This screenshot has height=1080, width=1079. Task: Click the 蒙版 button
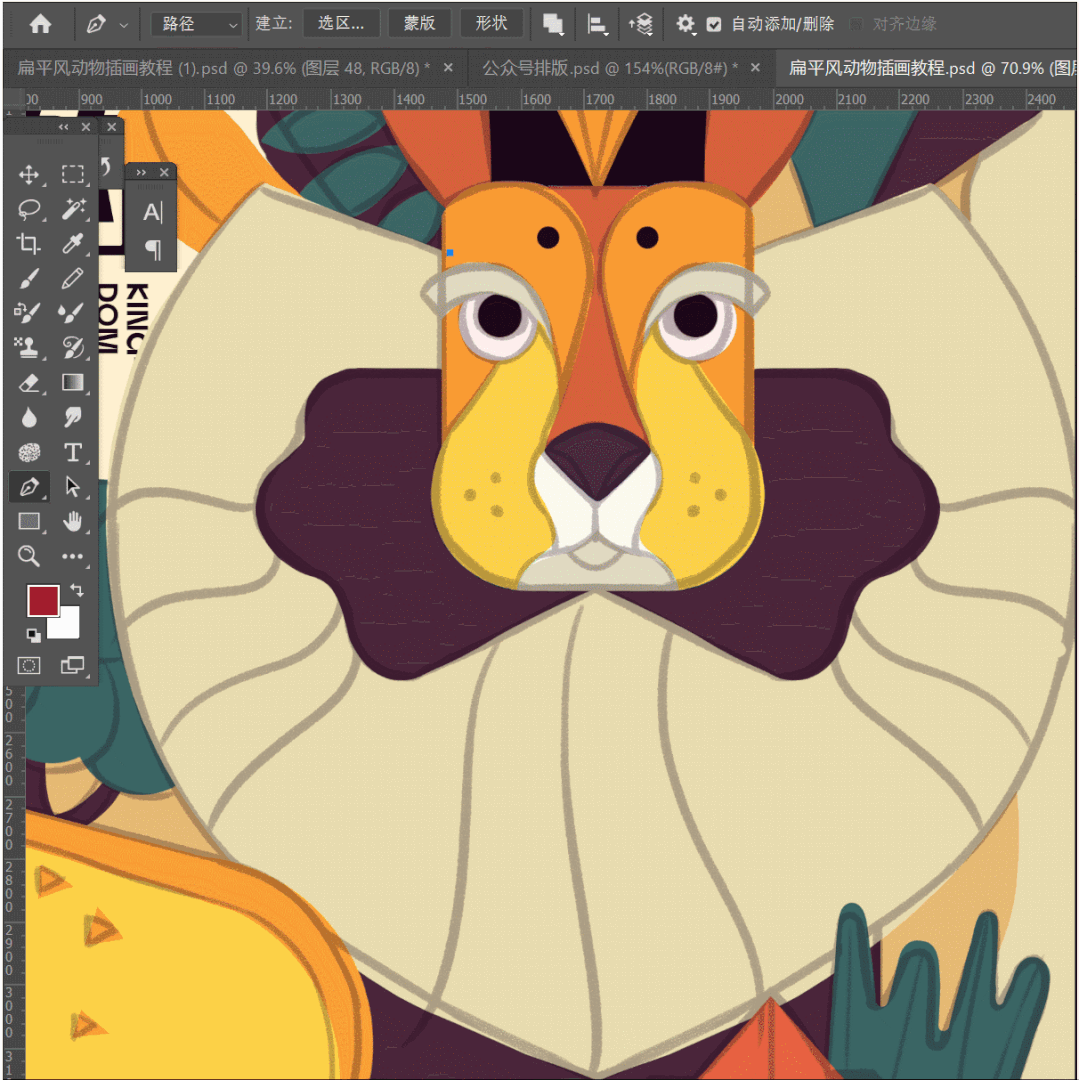[x=419, y=23]
